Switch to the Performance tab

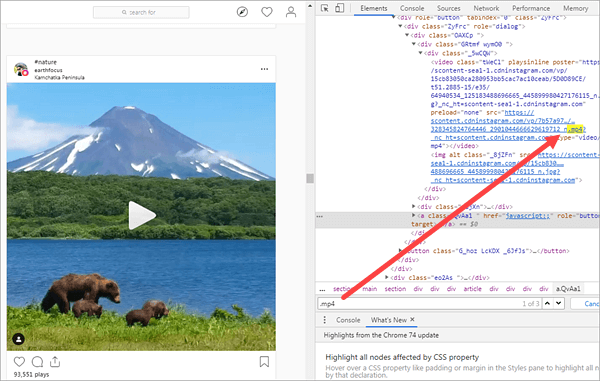coord(531,8)
